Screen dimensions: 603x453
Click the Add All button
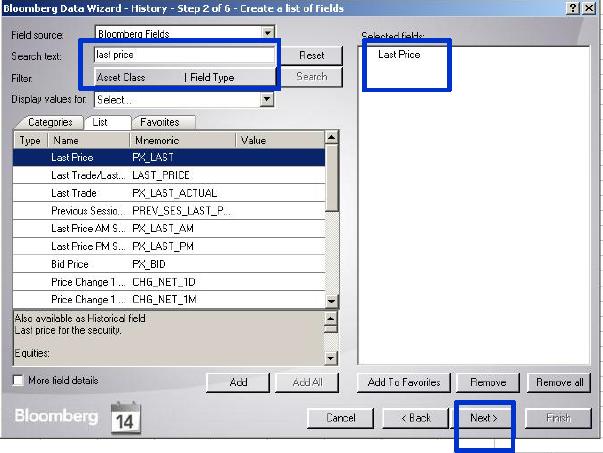[307, 382]
